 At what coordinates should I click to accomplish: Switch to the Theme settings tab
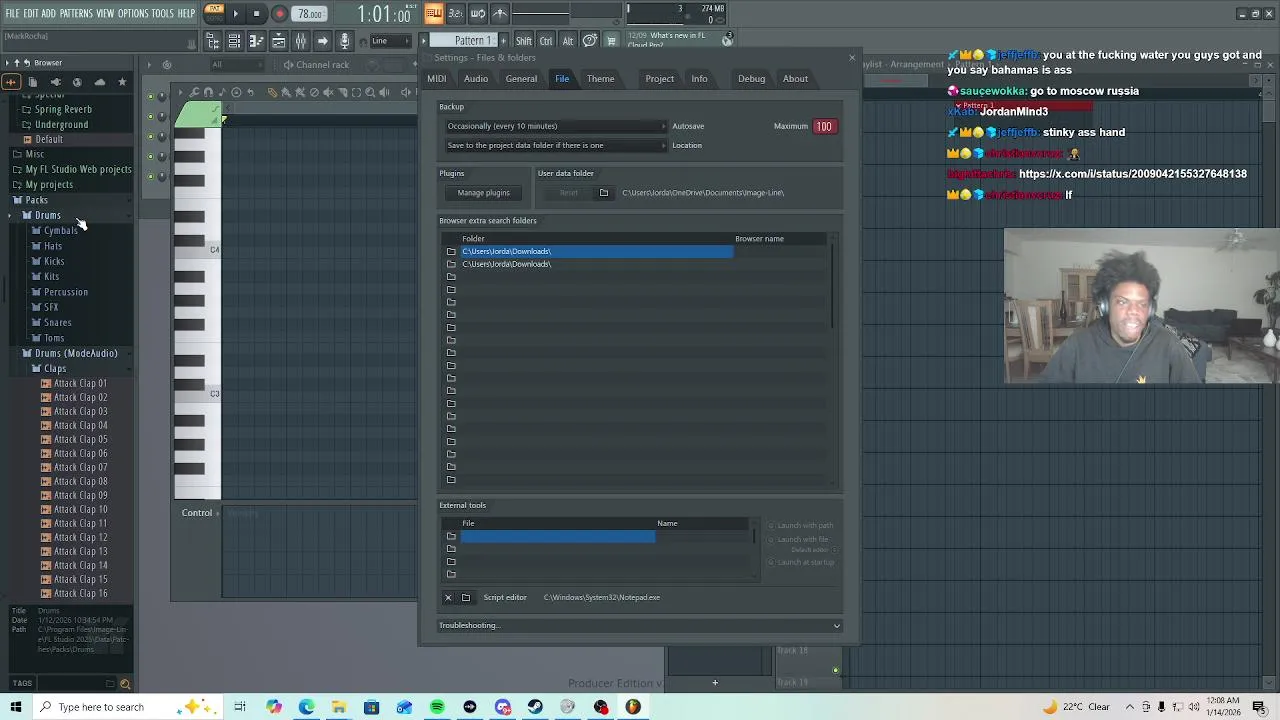[601, 79]
